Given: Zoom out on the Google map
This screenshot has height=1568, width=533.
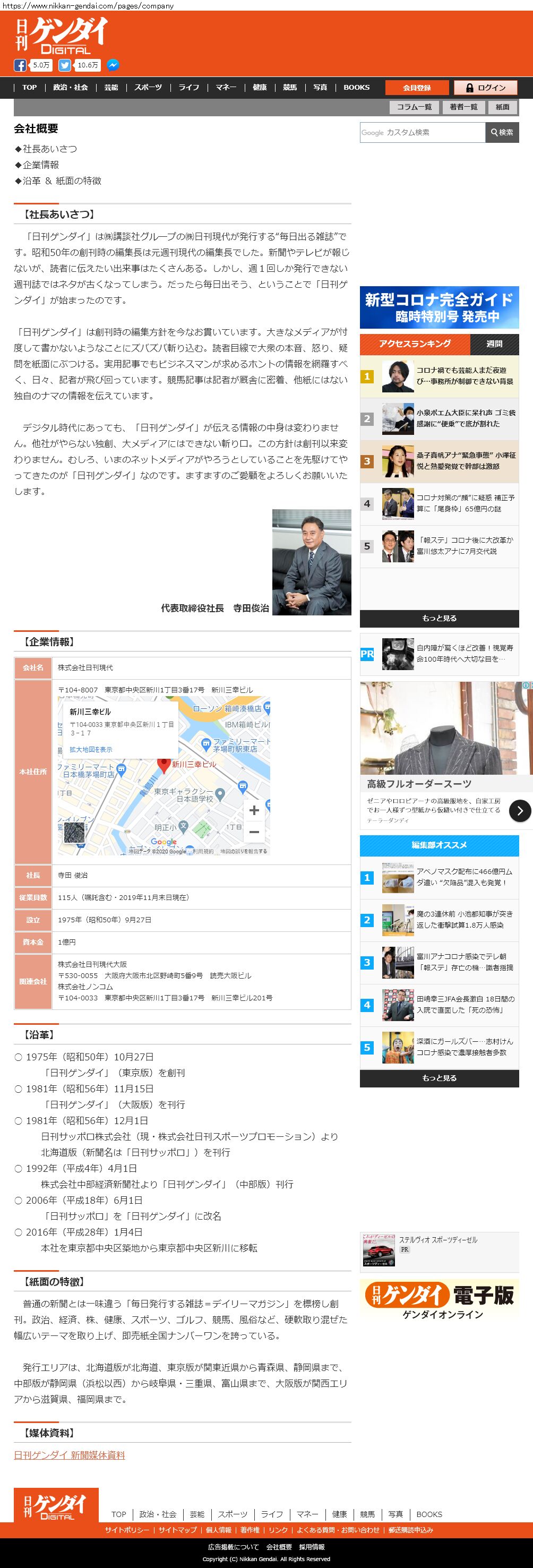Looking at the screenshot, I should (254, 832).
